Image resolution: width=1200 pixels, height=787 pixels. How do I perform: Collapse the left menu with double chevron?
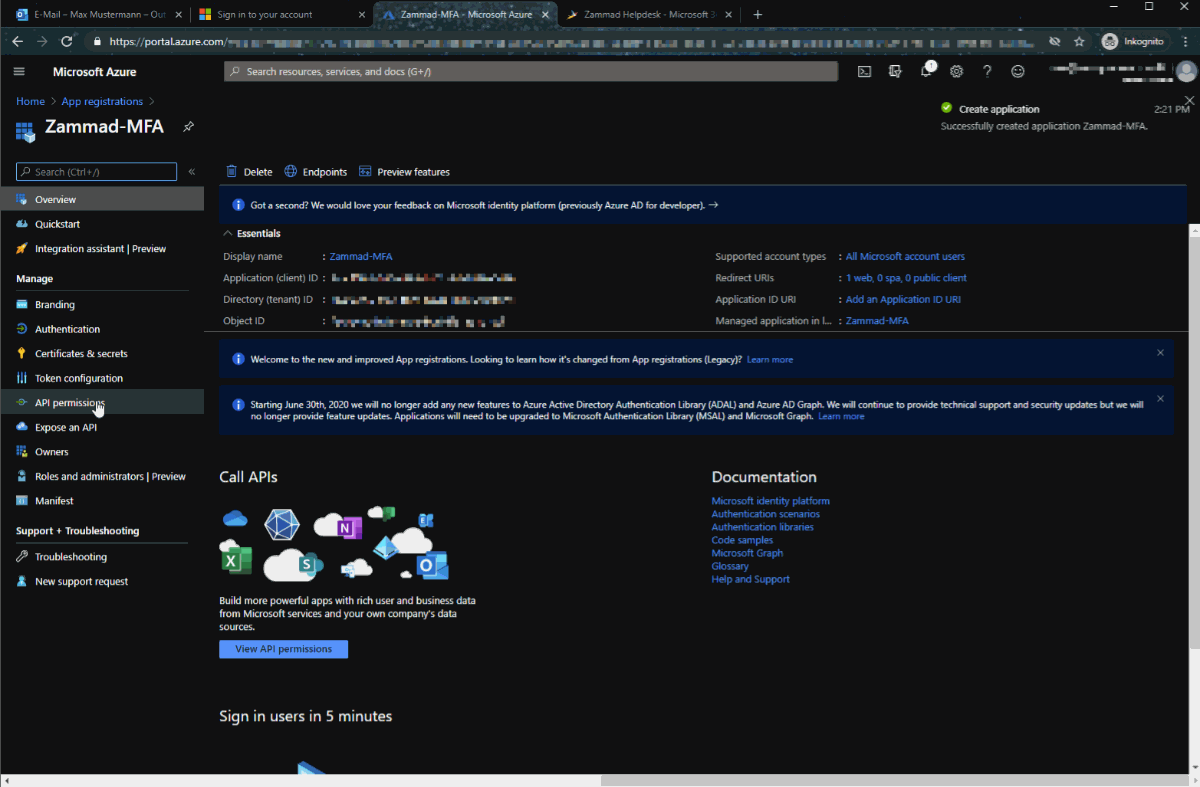point(192,172)
